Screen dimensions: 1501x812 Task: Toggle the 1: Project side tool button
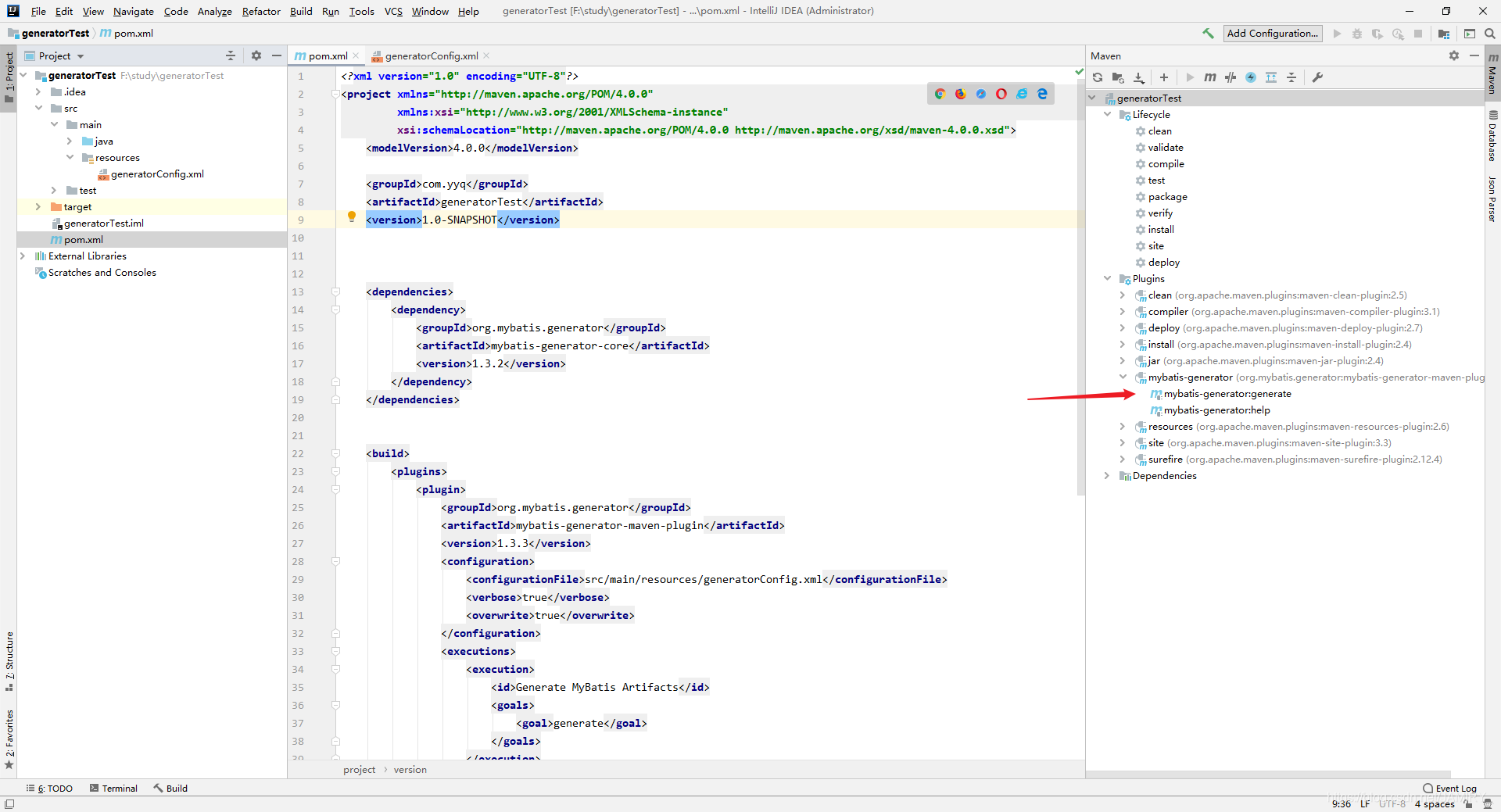click(9, 79)
